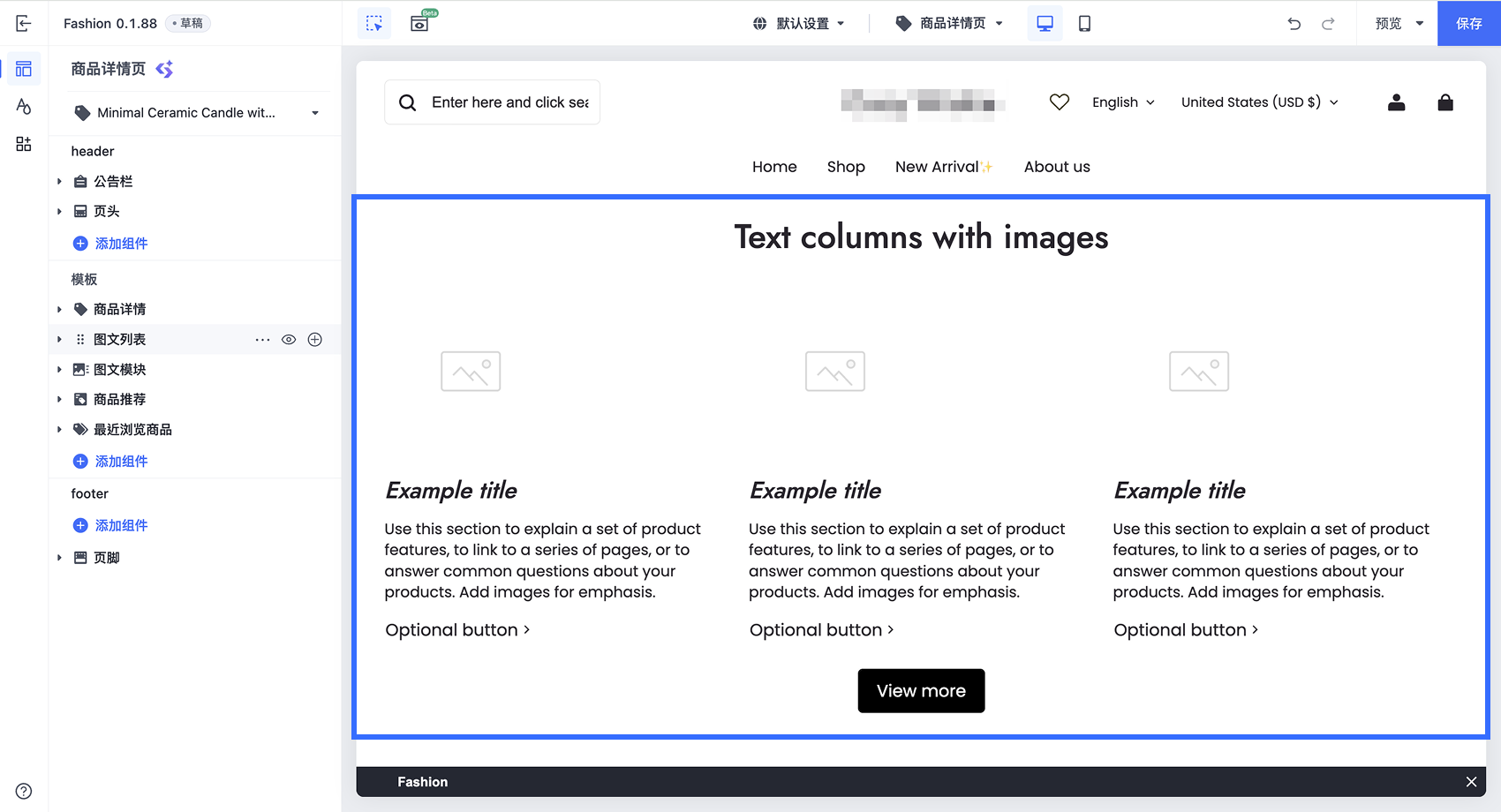
Task: Expand the 商品推荐 tree item
Action: 59,400
